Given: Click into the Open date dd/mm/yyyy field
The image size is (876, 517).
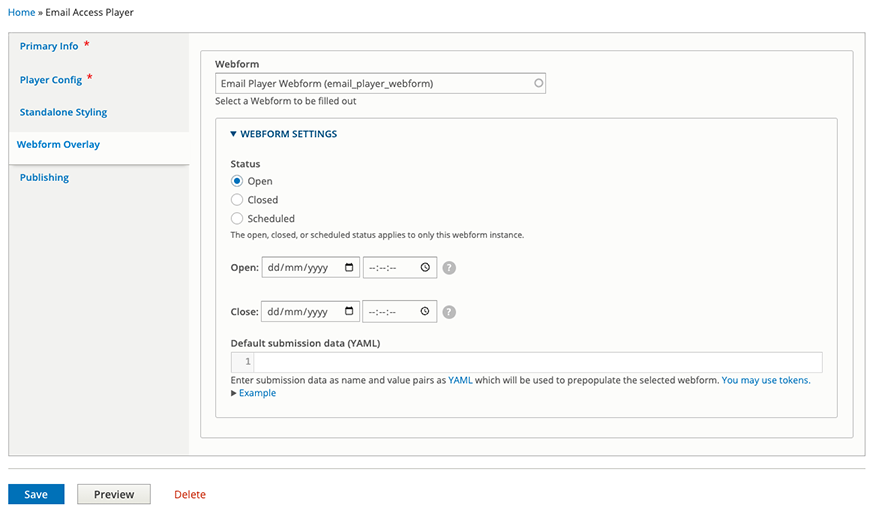Looking at the screenshot, I should point(311,267).
